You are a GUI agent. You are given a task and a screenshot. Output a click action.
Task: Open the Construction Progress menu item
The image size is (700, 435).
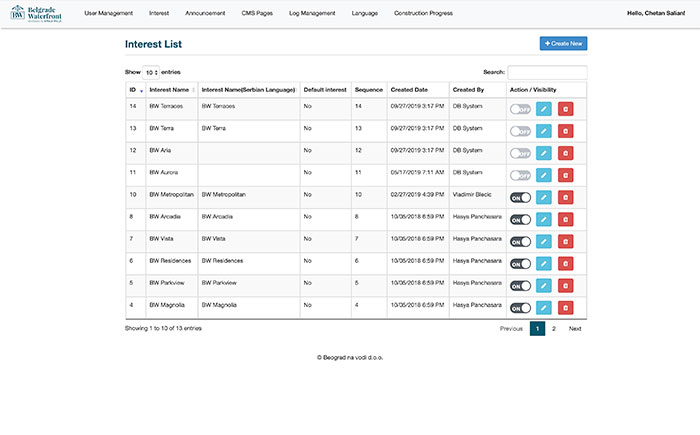pyautogui.click(x=423, y=13)
